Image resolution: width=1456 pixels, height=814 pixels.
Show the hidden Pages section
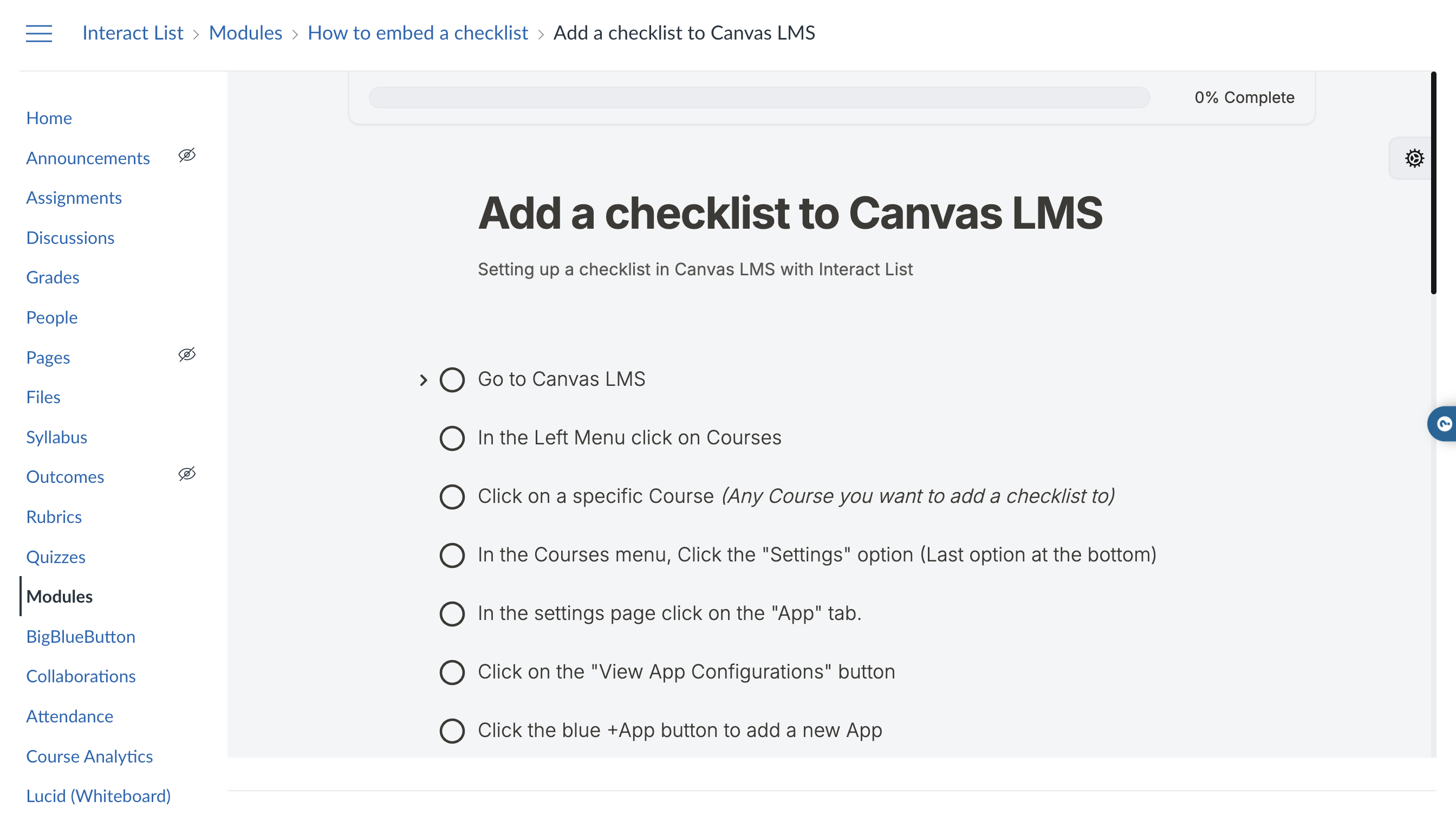pyautogui.click(x=187, y=354)
